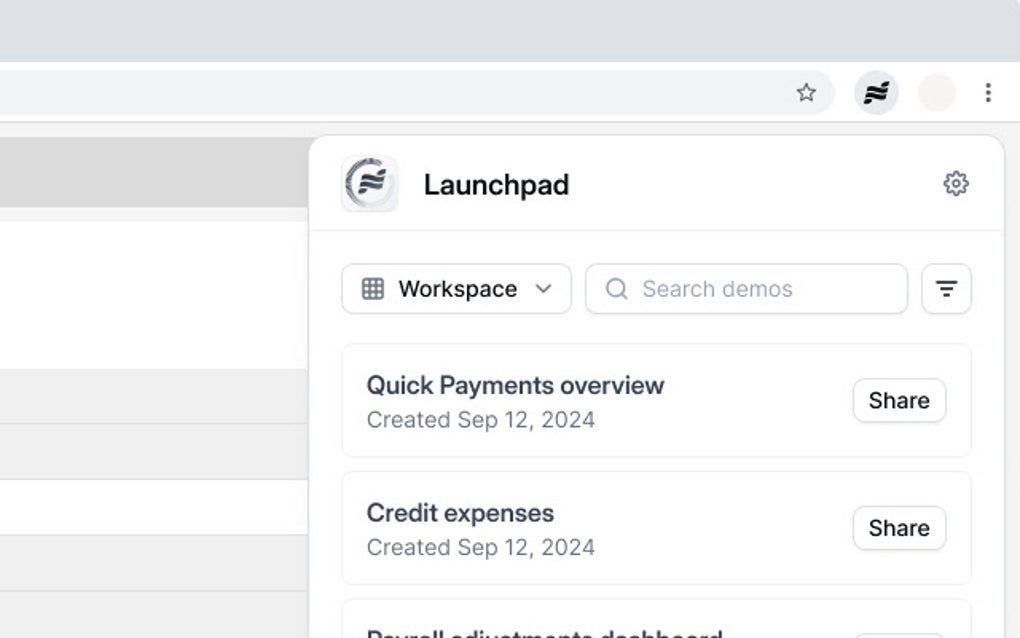Click the magnifying glass search icon
This screenshot has width=1020, height=638.
tap(616, 289)
